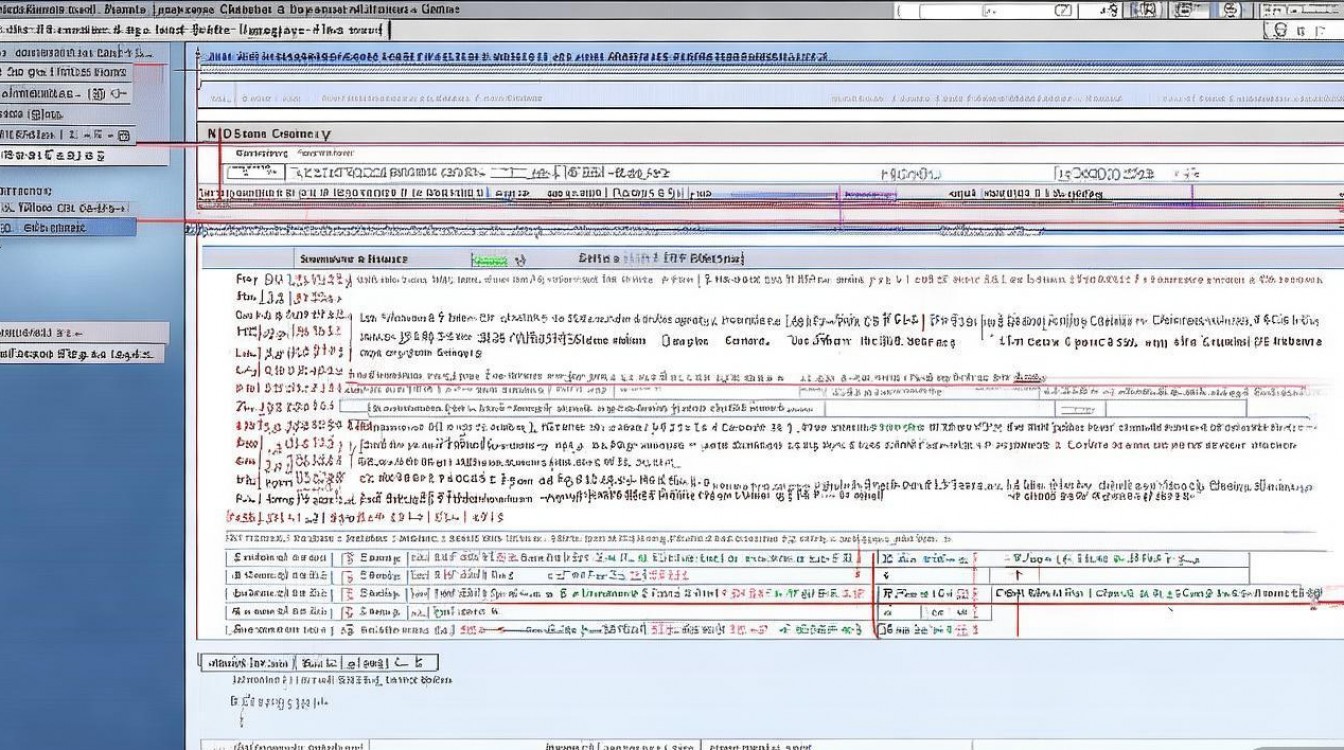Viewport: 1344px width, 750px height.
Task: Select the second tab below the bottom table
Action: 318,662
